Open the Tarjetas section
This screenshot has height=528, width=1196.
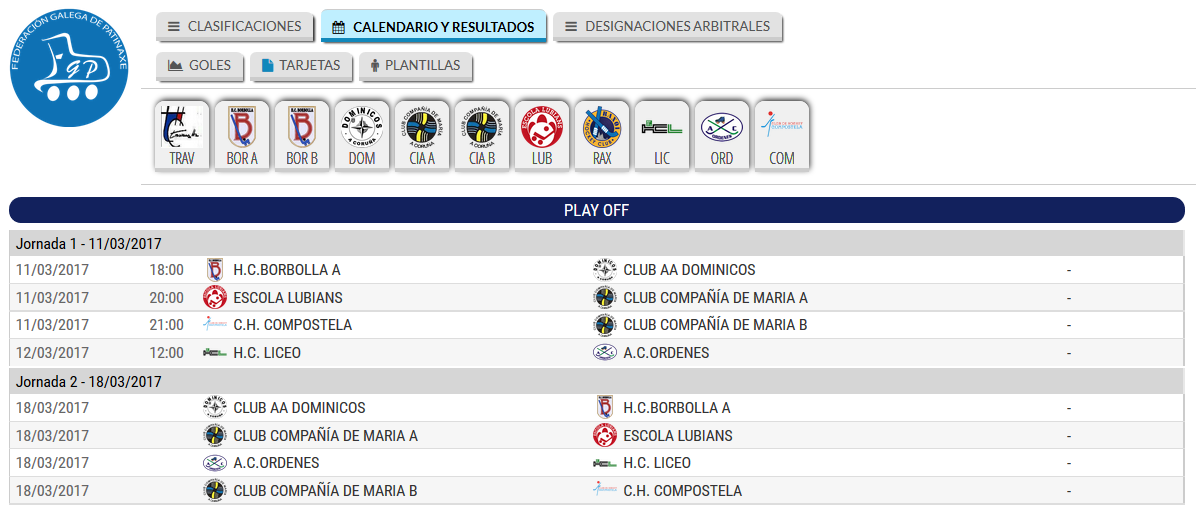[301, 66]
